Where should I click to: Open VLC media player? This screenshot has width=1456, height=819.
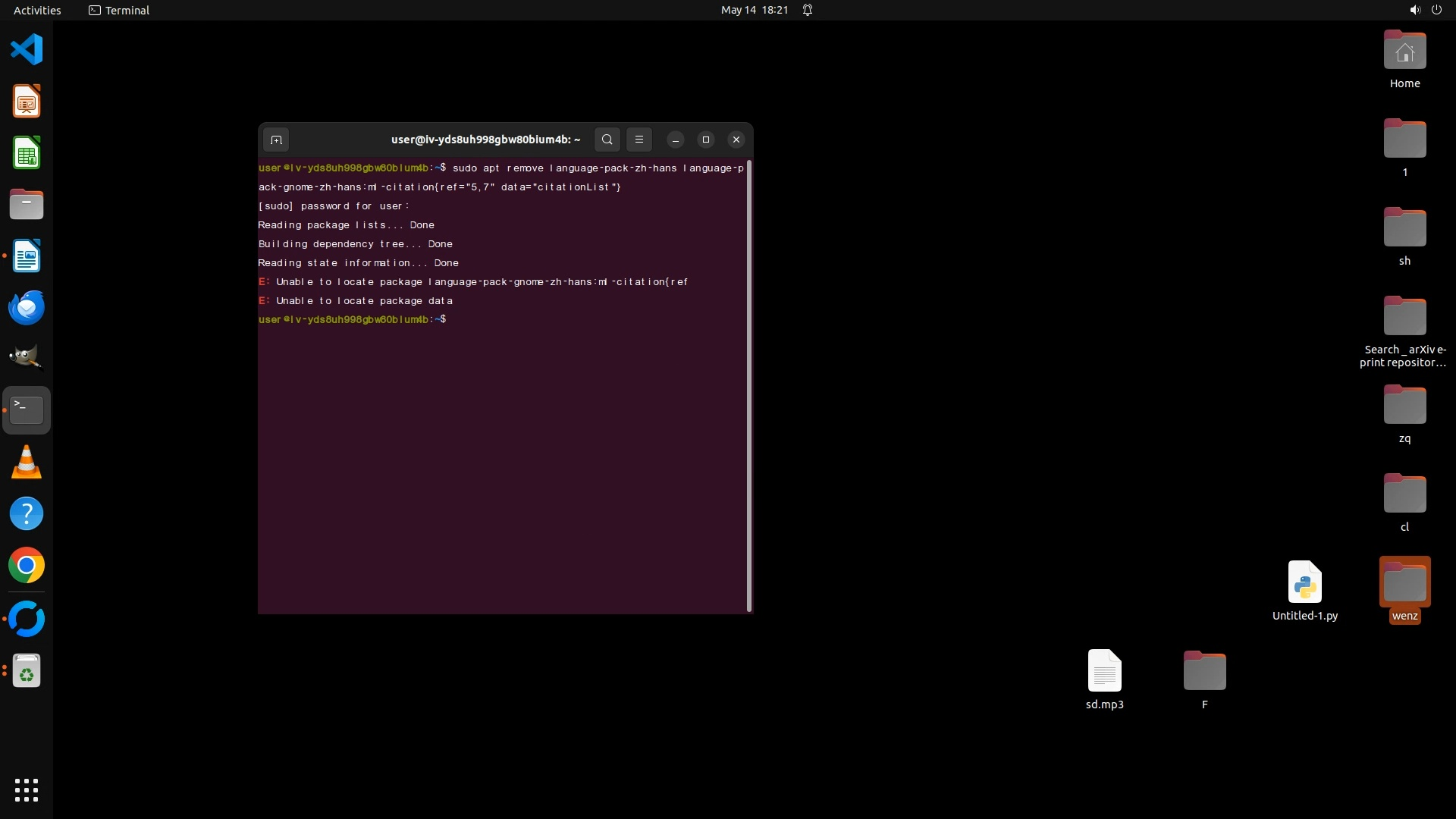27,462
